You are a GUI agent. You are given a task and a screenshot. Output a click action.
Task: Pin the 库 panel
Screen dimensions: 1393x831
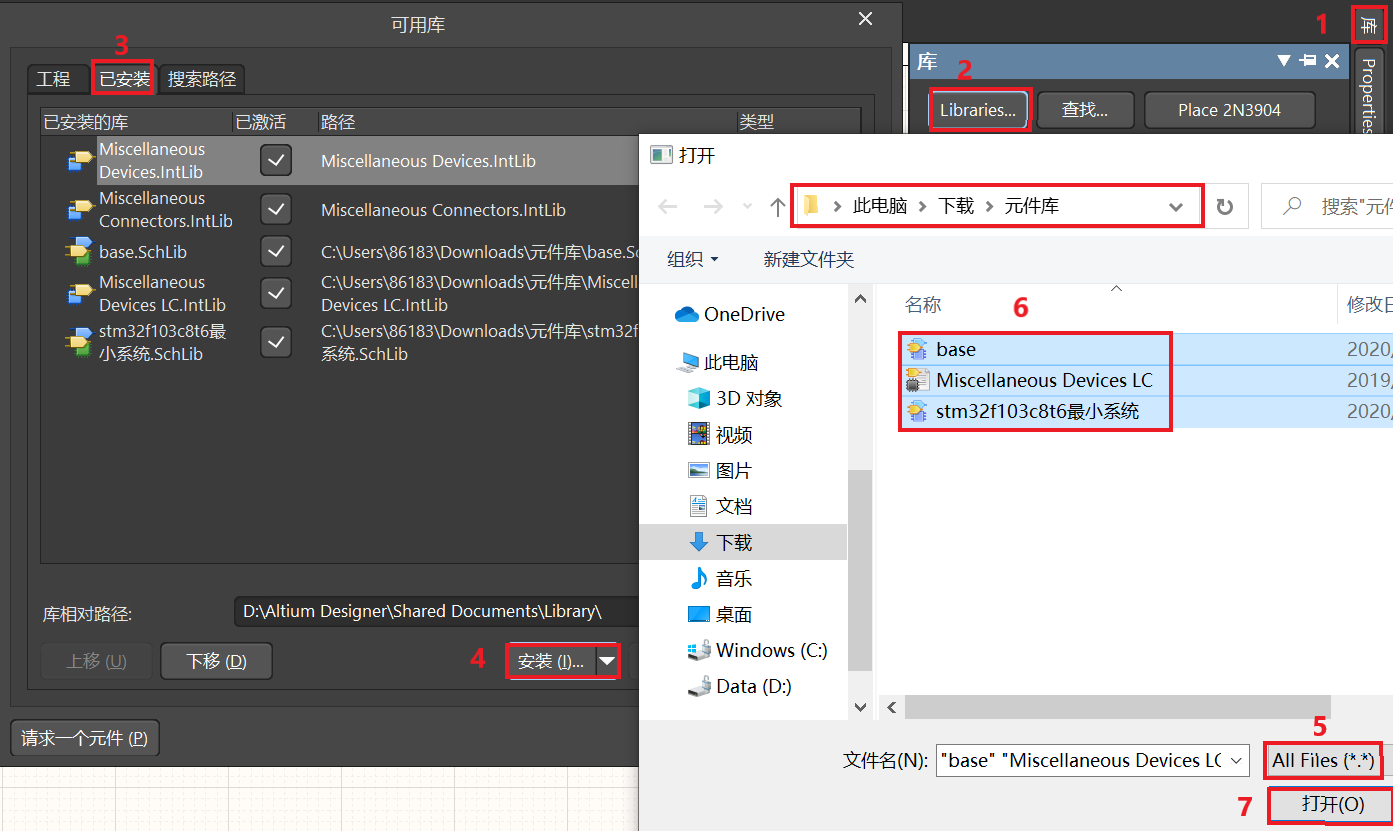(1308, 61)
